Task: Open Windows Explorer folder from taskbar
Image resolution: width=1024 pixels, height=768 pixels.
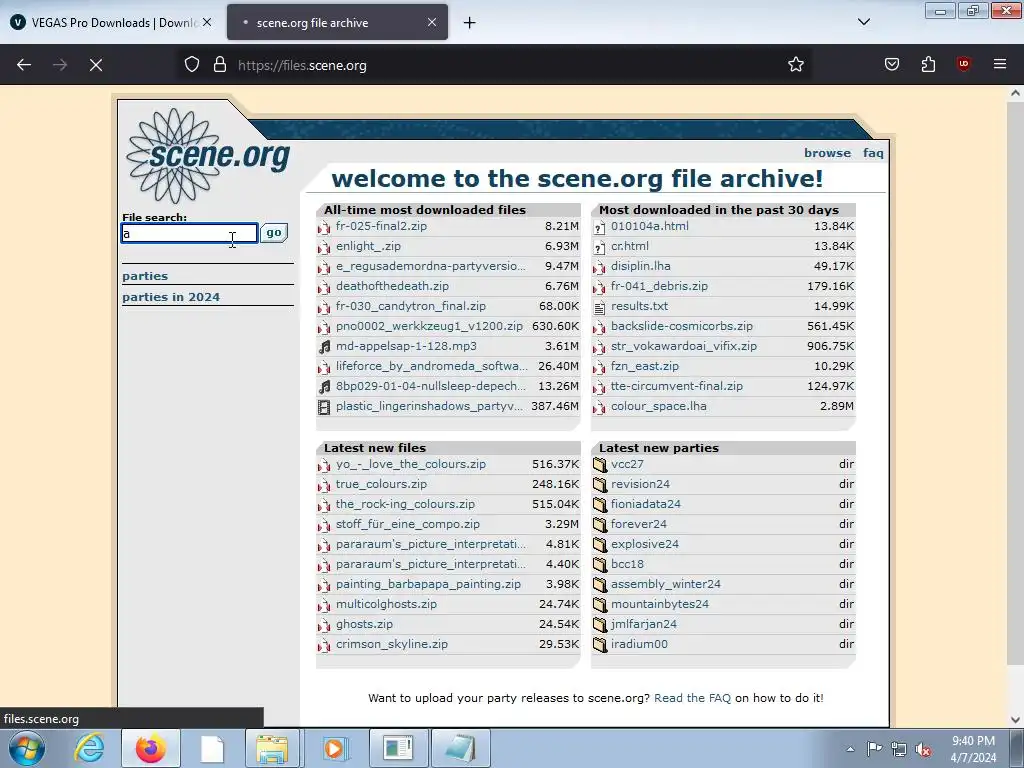Action: pyautogui.click(x=272, y=749)
